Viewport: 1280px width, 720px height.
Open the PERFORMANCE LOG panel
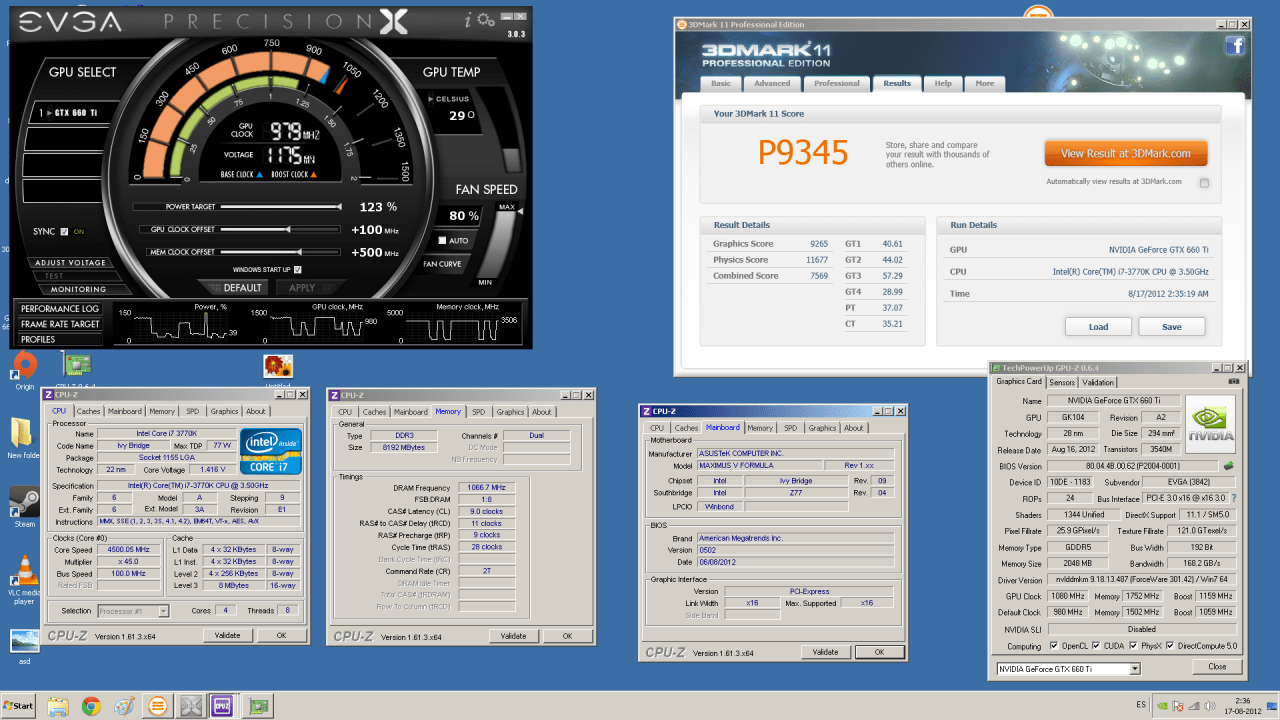(60, 309)
